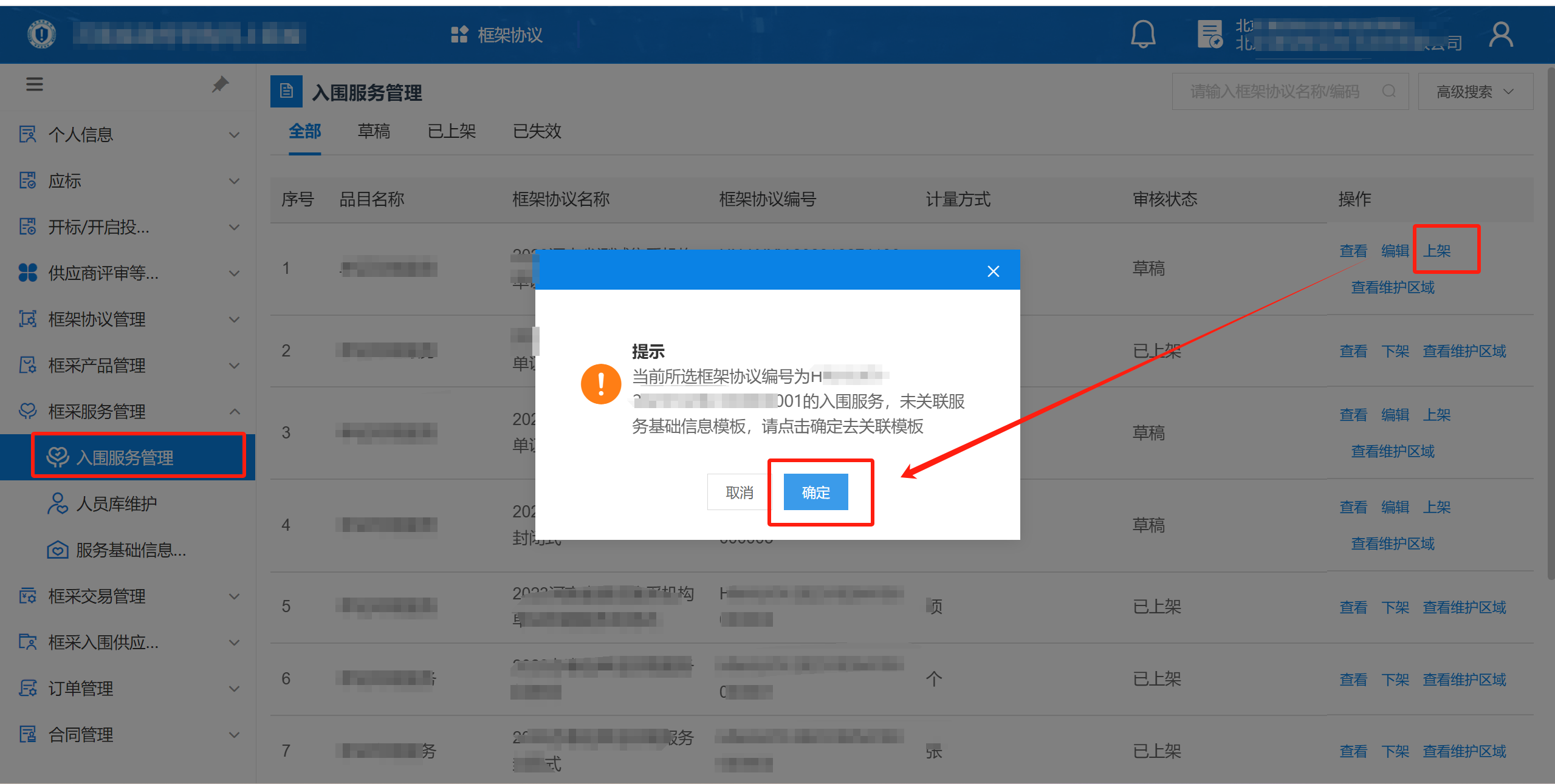Click the 人员库维护 person icon

click(58, 503)
